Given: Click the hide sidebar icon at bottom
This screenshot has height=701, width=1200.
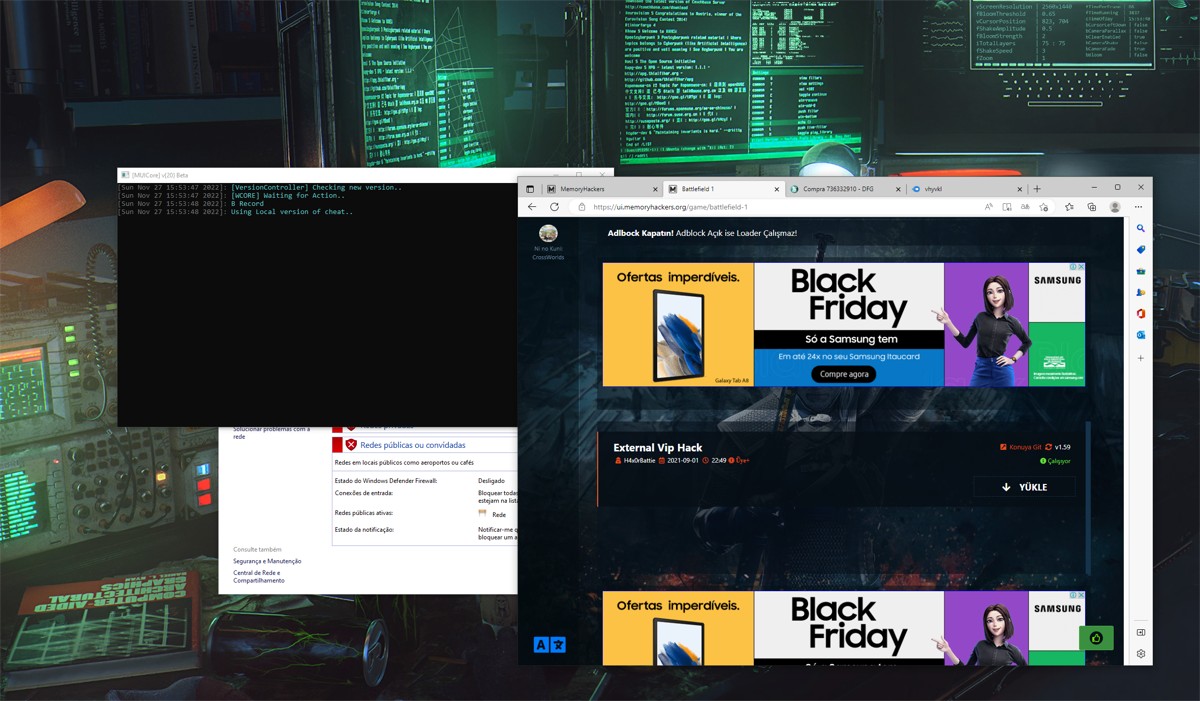Looking at the screenshot, I should pos(1141,633).
